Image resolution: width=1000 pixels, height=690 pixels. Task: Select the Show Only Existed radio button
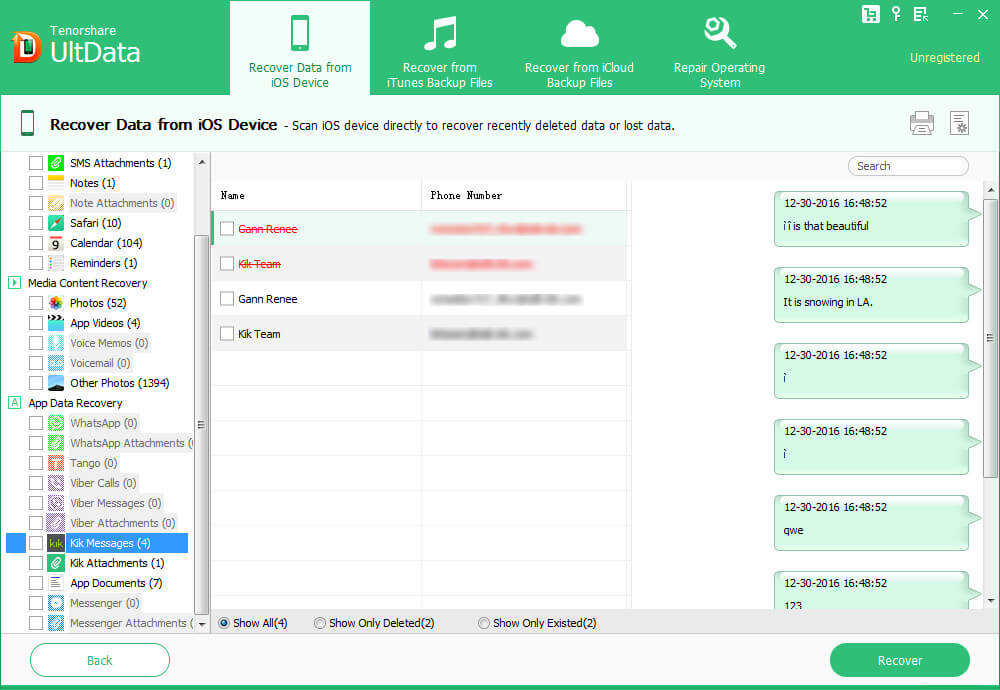click(484, 623)
